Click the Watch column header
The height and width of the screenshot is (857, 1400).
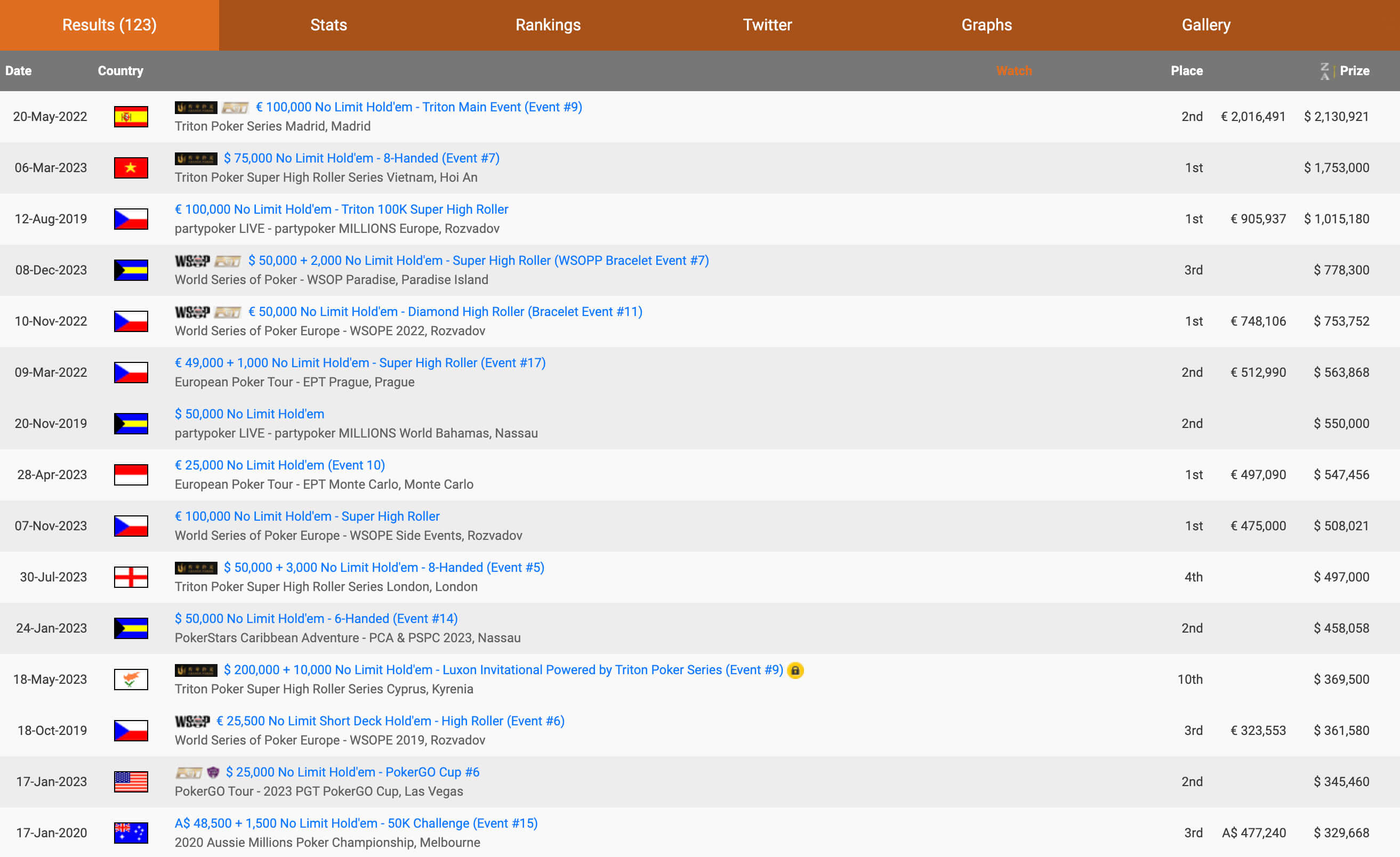1013,71
